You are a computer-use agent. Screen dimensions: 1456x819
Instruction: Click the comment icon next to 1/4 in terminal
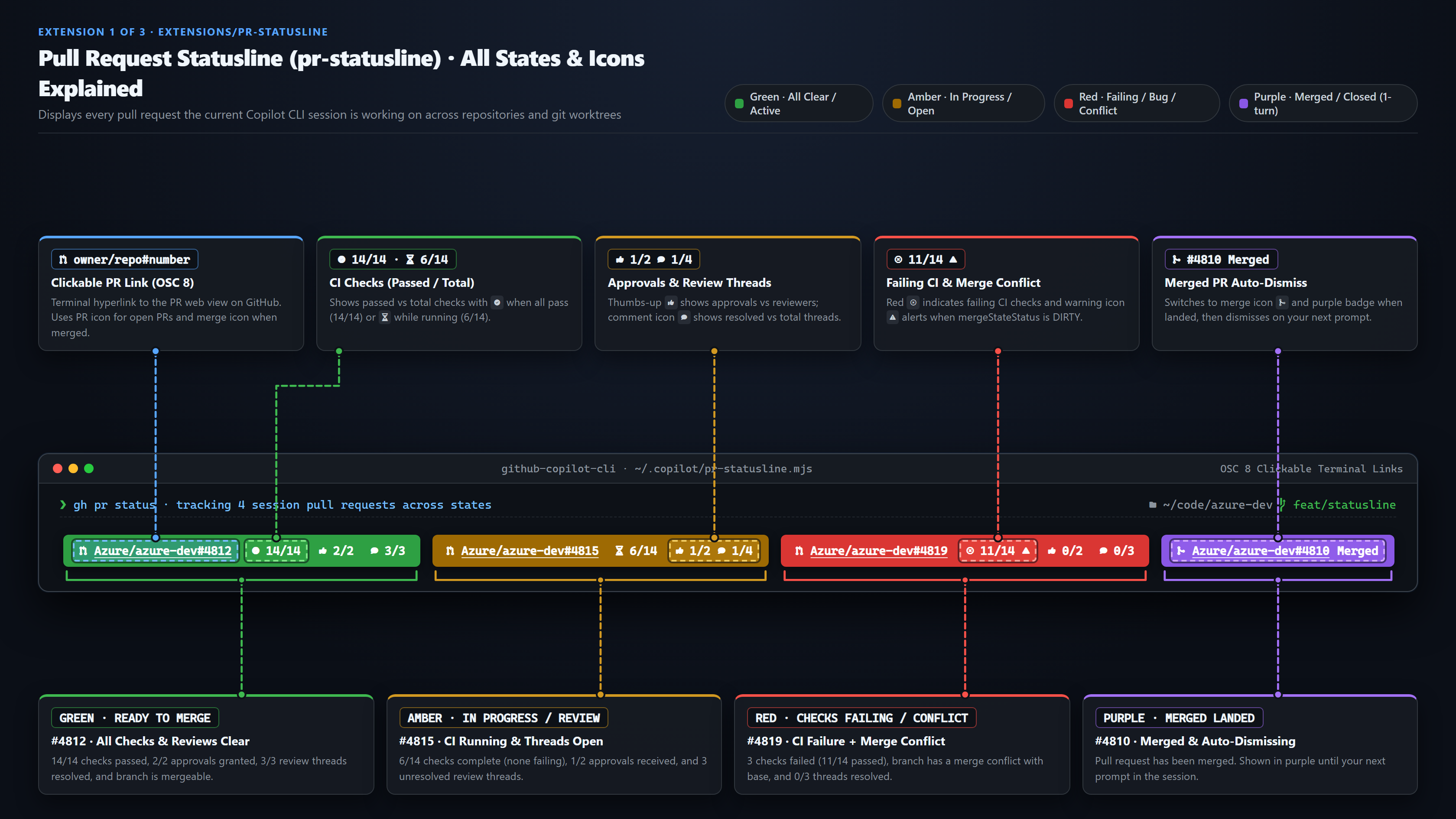click(721, 550)
